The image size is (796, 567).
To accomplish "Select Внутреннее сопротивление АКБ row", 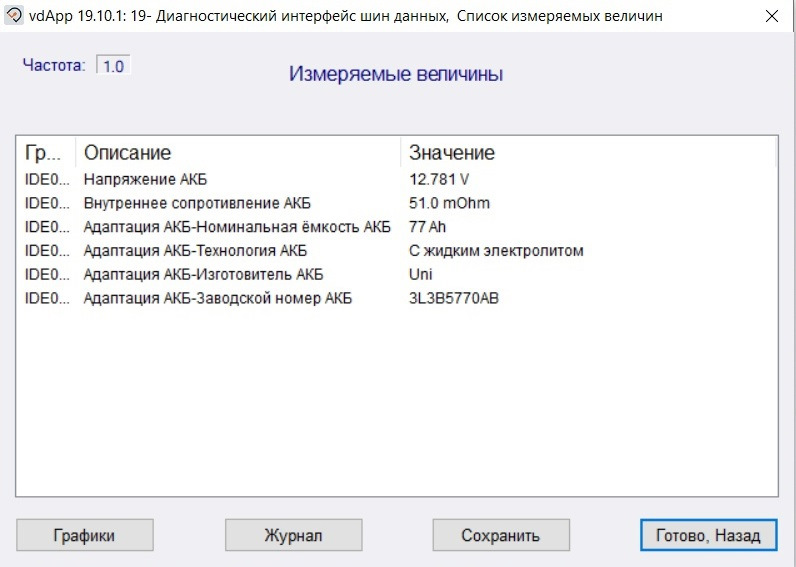I will 396,203.
